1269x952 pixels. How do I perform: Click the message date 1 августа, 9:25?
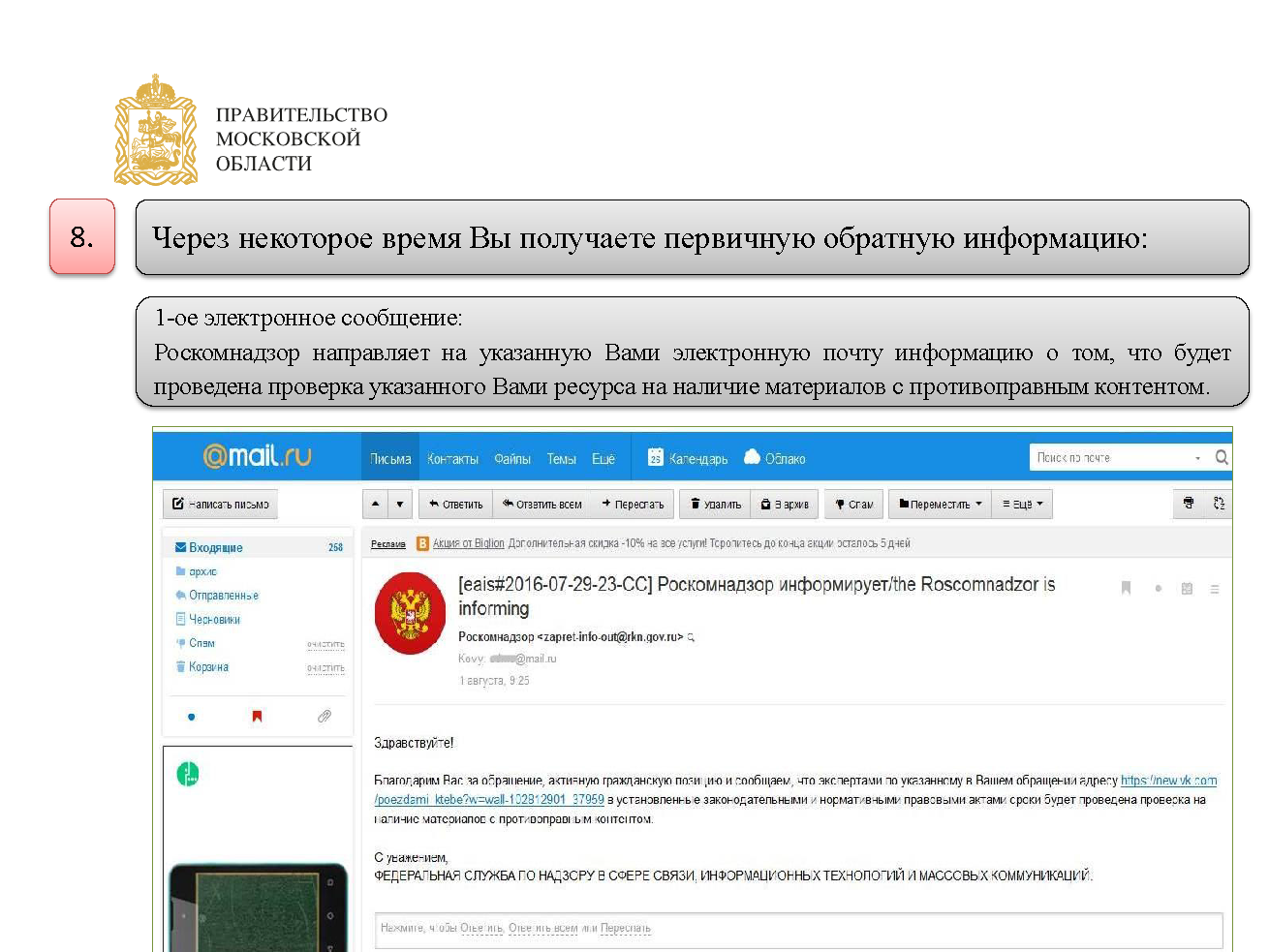(494, 681)
